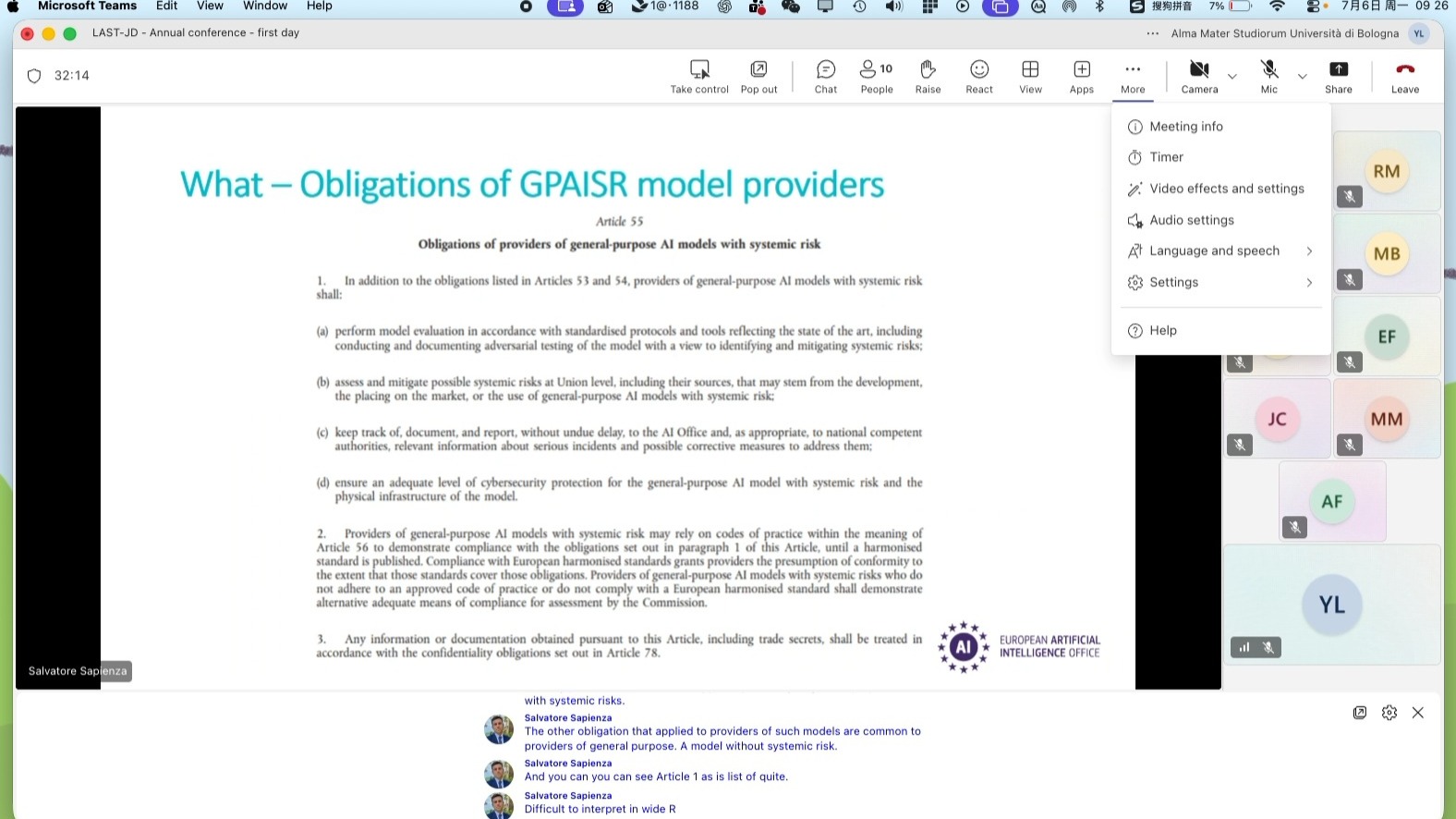
Task: Open the React emoji picker
Action: (x=979, y=77)
